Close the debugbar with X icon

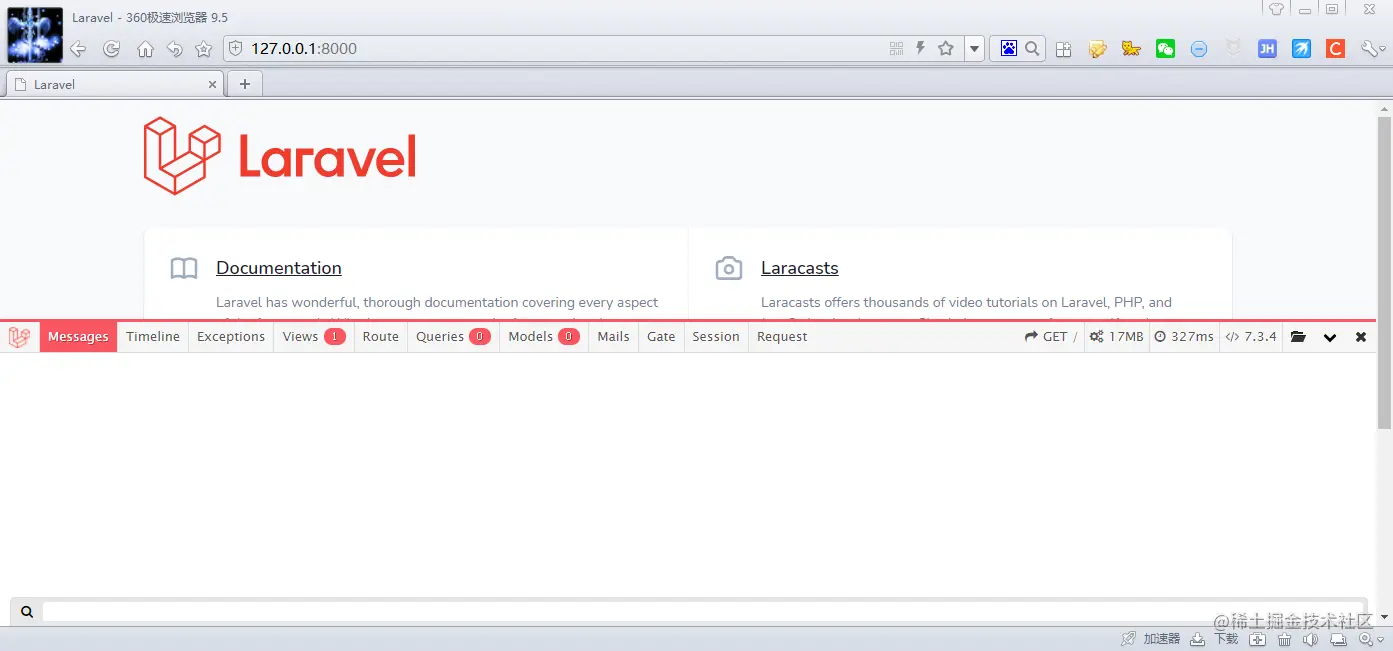point(1361,338)
